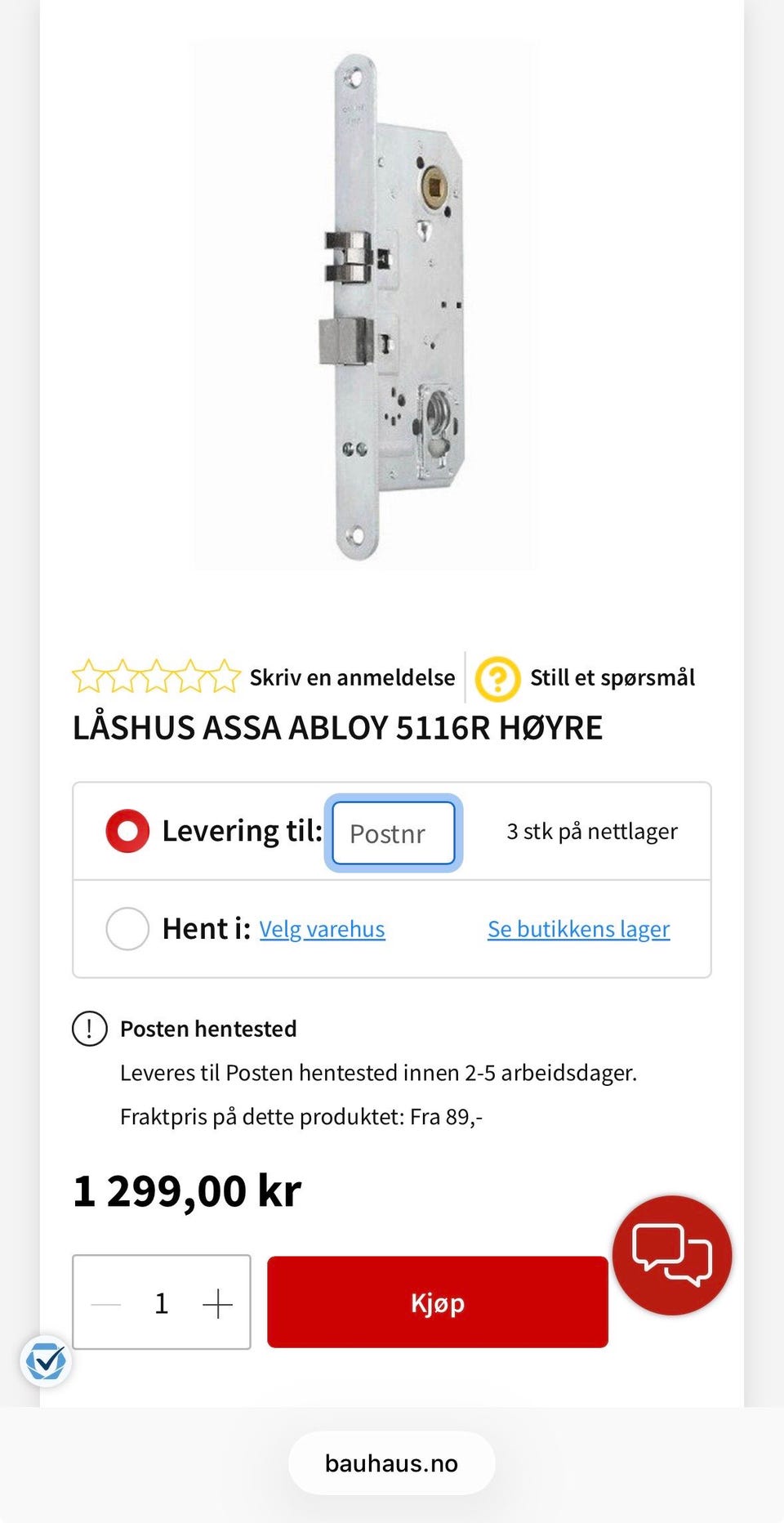Tap the blue checkmark trust badge
The width and height of the screenshot is (784, 1523).
coord(46,1361)
